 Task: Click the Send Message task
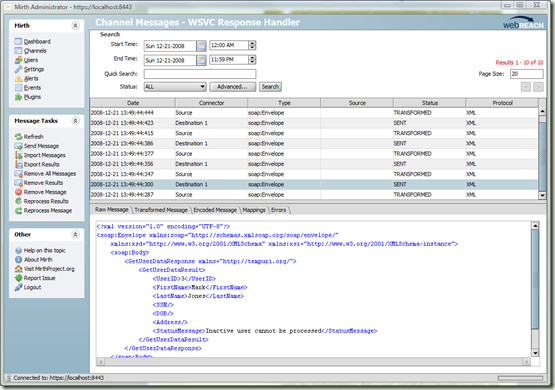coord(37,146)
